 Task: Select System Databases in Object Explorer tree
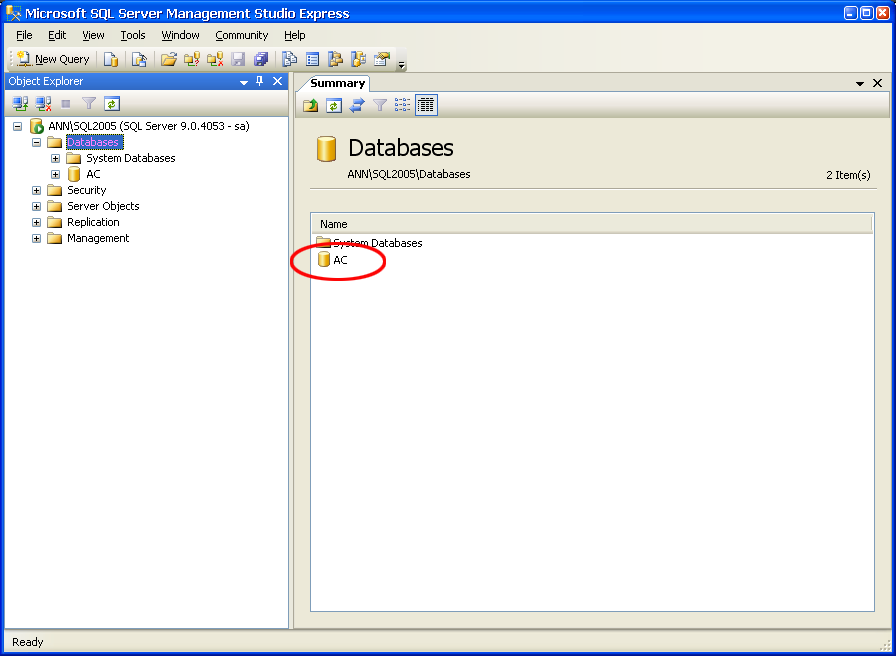coord(131,158)
